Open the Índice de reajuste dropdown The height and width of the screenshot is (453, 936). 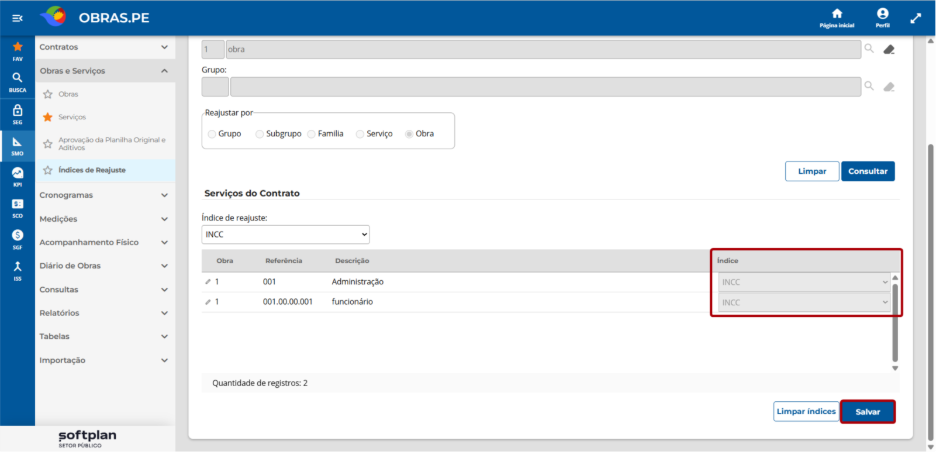[286, 235]
